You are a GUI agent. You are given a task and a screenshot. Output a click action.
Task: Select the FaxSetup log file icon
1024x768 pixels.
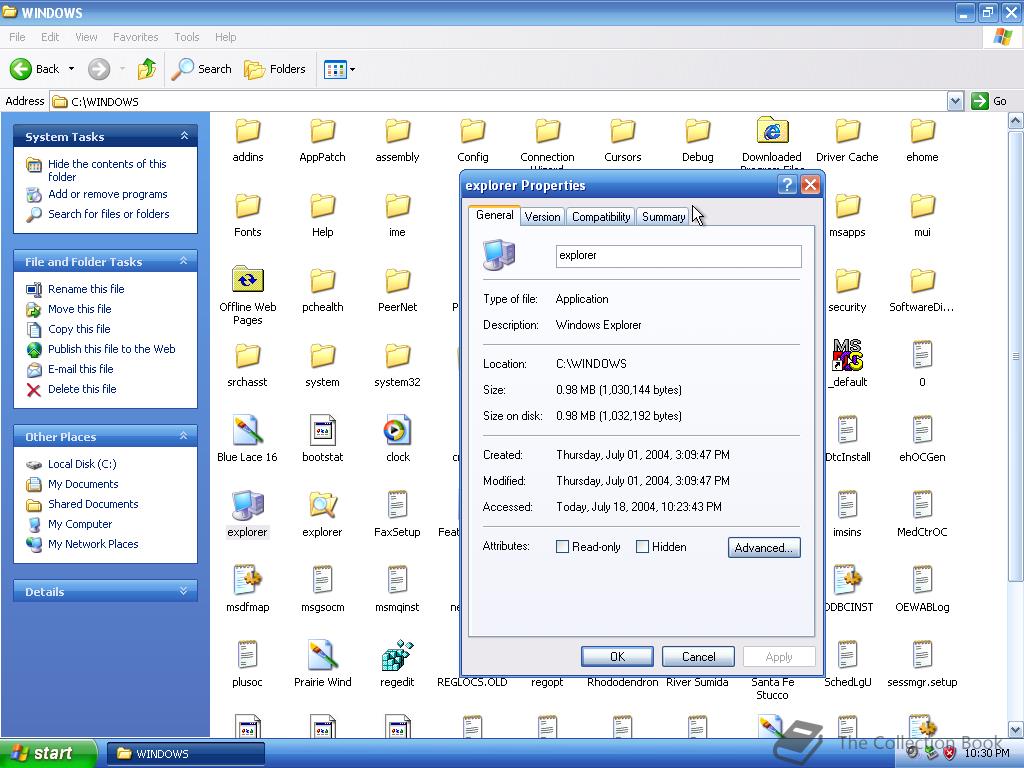pyautogui.click(x=397, y=505)
